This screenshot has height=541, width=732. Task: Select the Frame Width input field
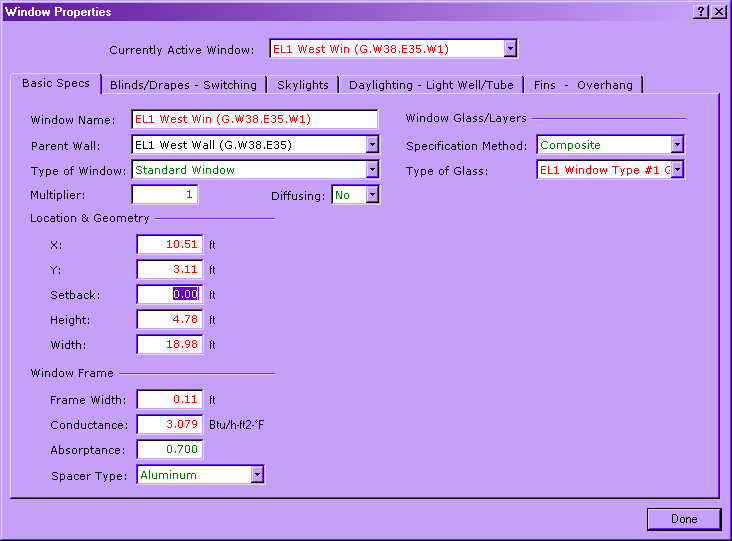[169, 400]
